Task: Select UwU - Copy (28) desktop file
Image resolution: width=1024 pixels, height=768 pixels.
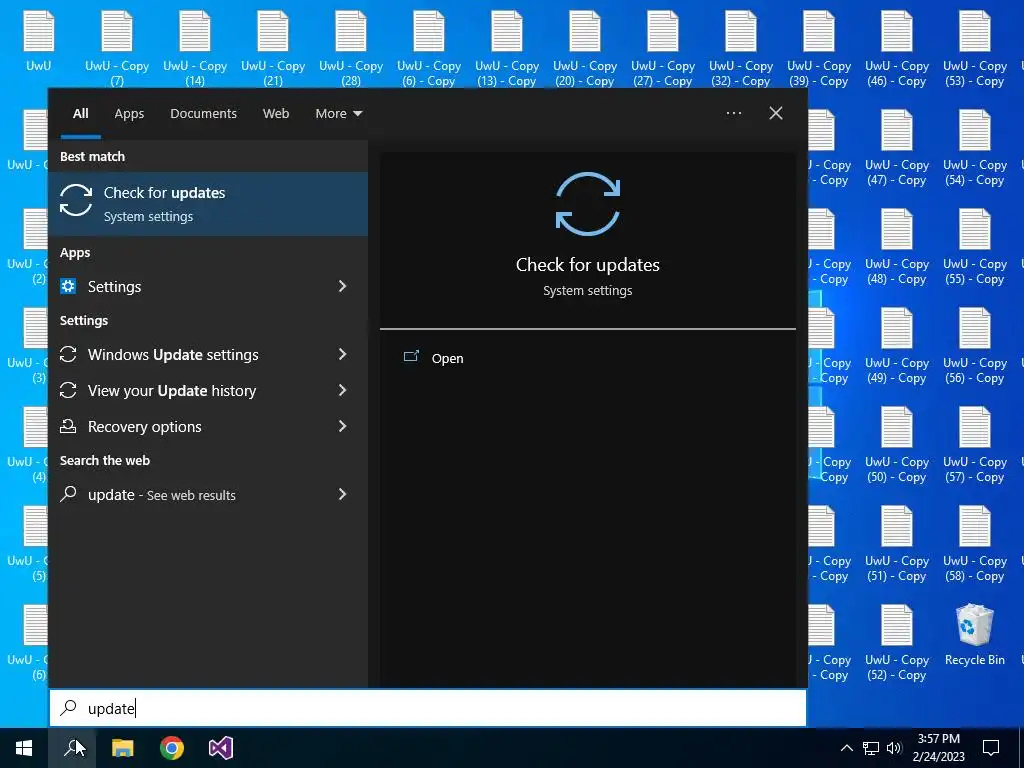Action: tap(351, 47)
